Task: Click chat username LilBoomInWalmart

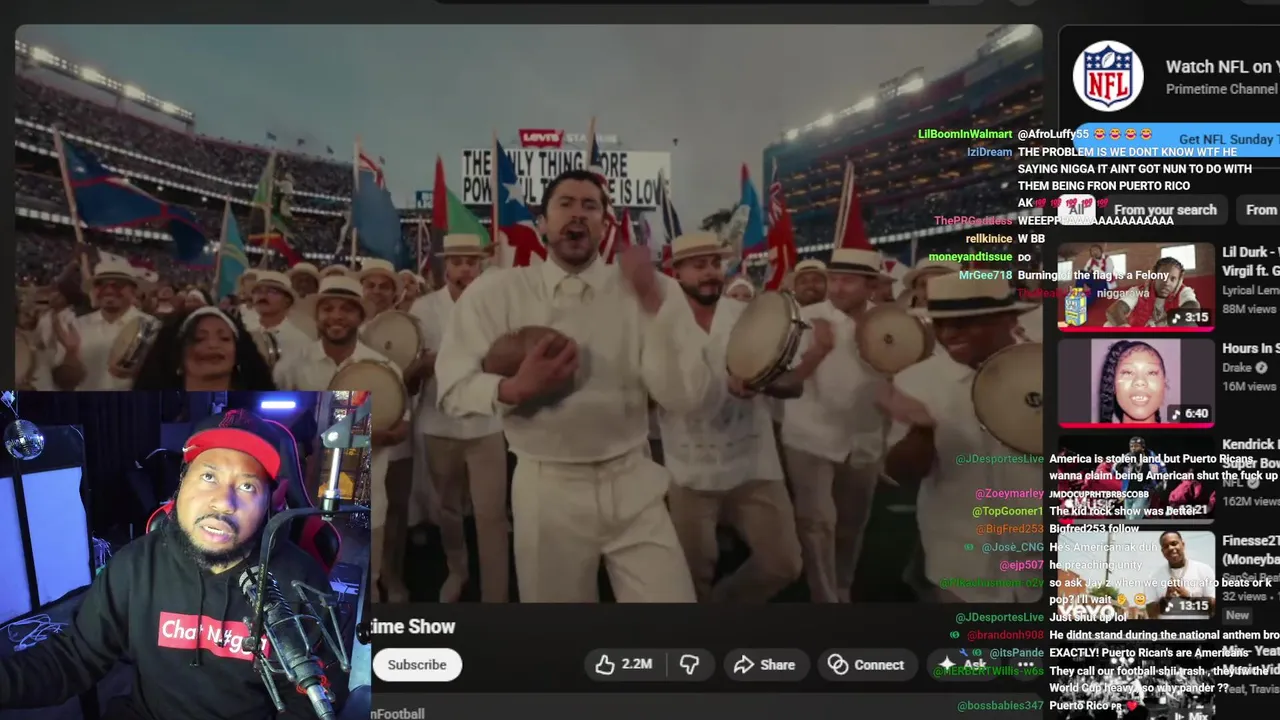Action: click(x=965, y=134)
